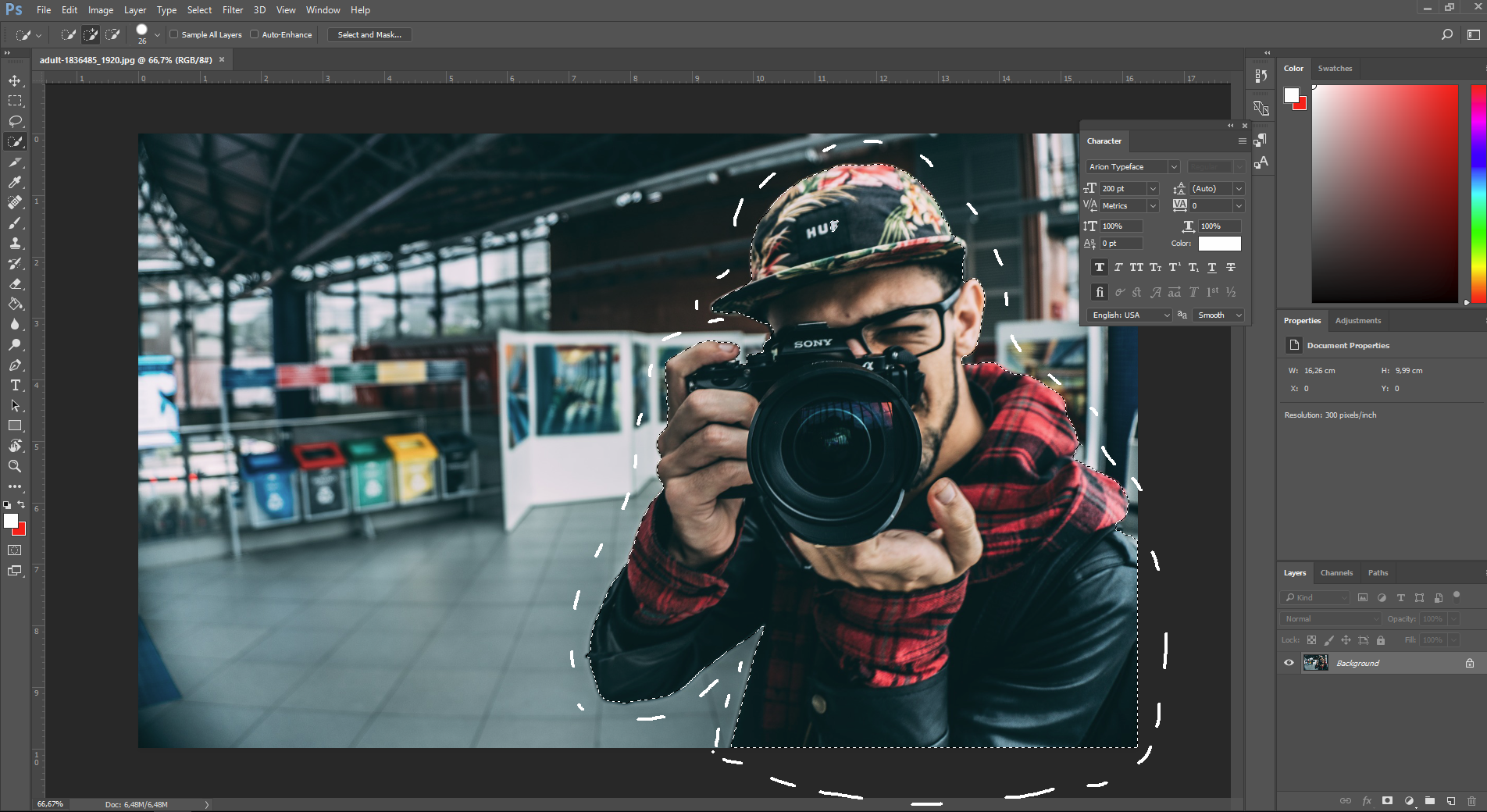Delete layer using the trash icon
Image resolution: width=1487 pixels, height=812 pixels.
pyautogui.click(x=1471, y=801)
